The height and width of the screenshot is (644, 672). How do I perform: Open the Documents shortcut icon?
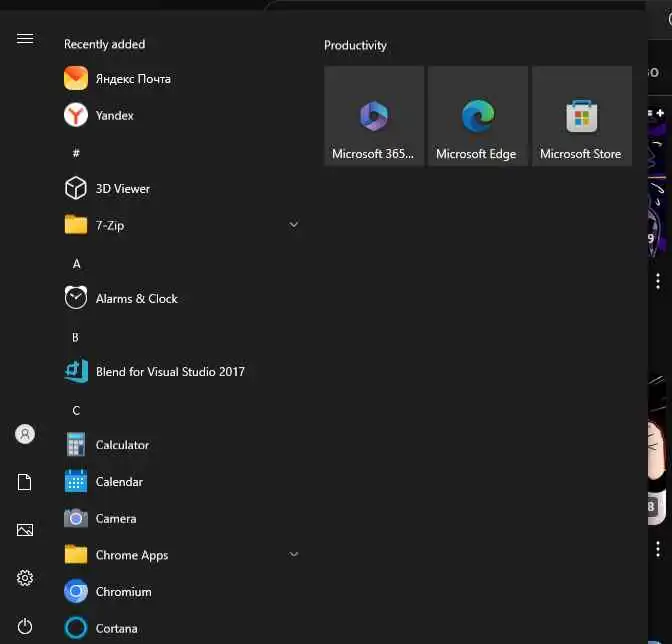(25, 482)
